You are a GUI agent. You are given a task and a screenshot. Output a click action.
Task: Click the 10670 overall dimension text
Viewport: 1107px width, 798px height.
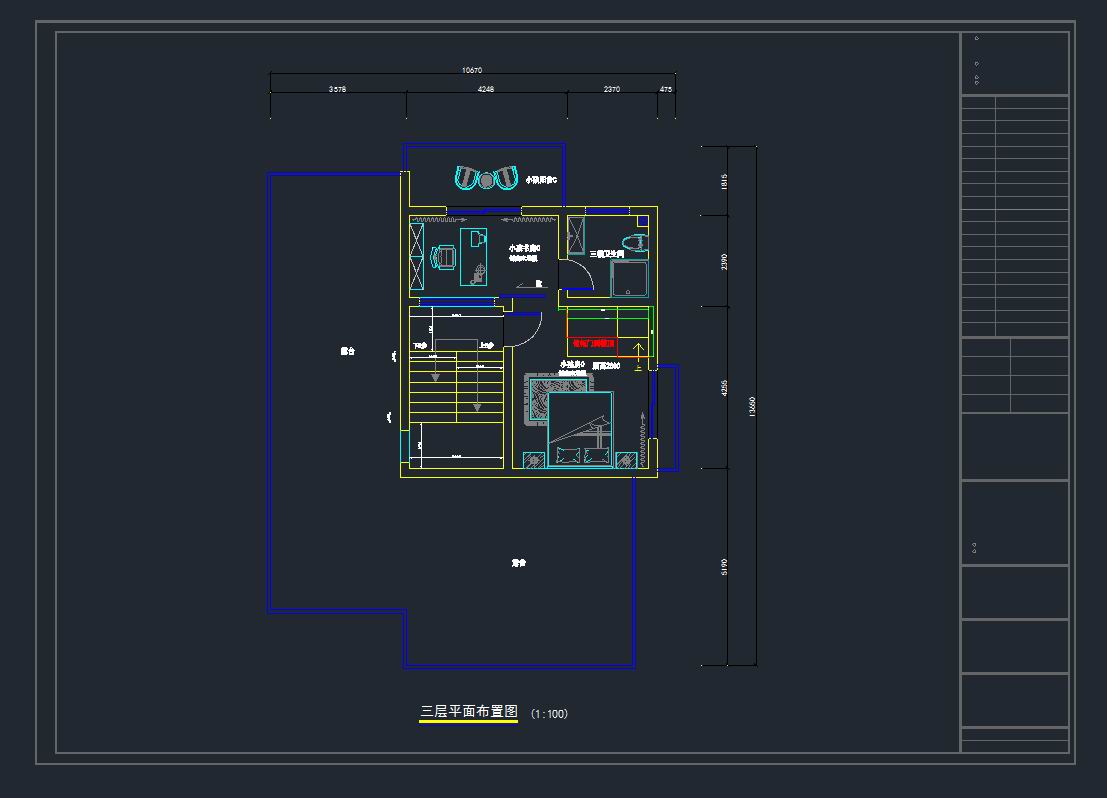[x=472, y=70]
